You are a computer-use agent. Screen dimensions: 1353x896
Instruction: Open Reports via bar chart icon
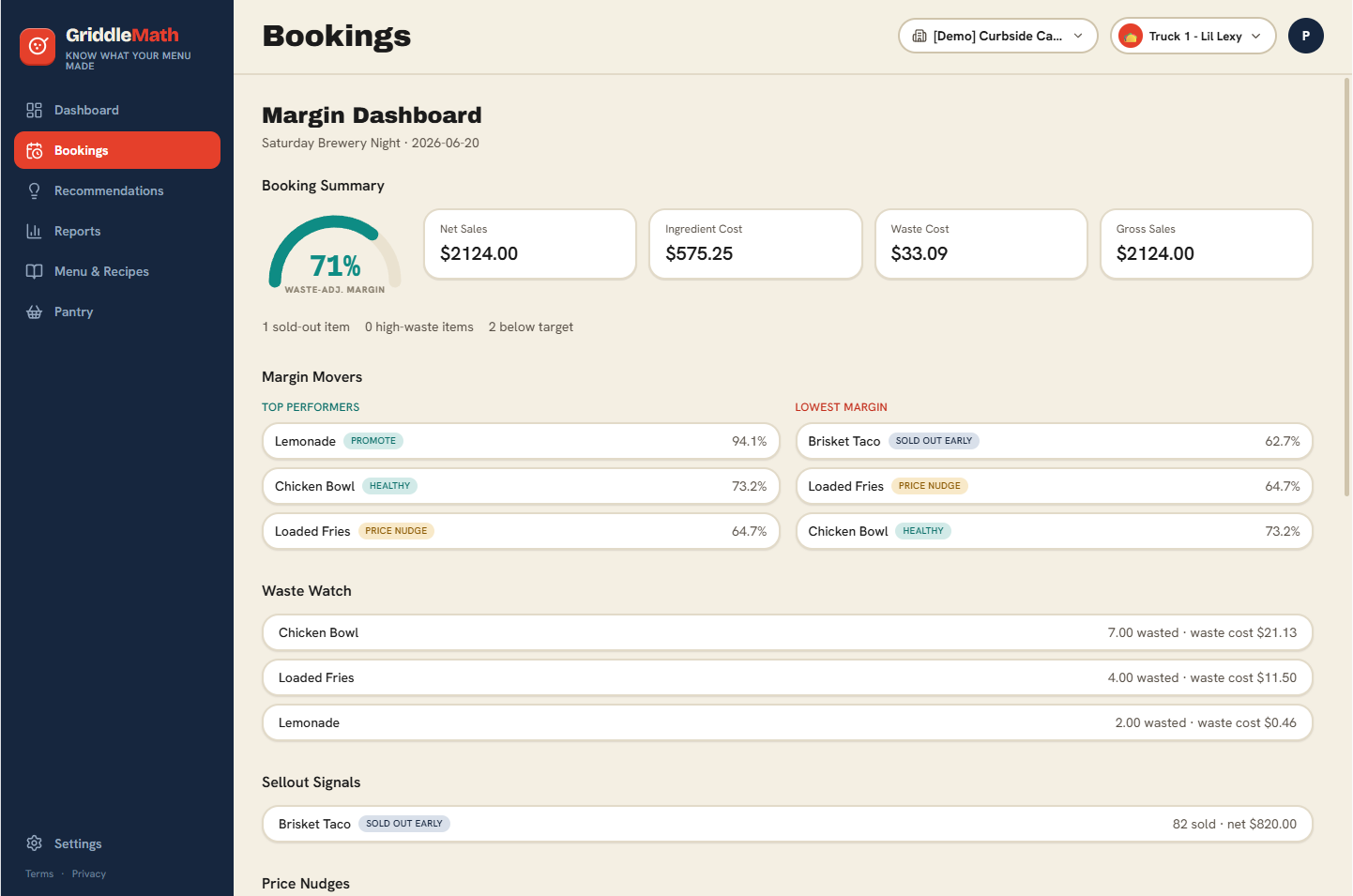(35, 231)
